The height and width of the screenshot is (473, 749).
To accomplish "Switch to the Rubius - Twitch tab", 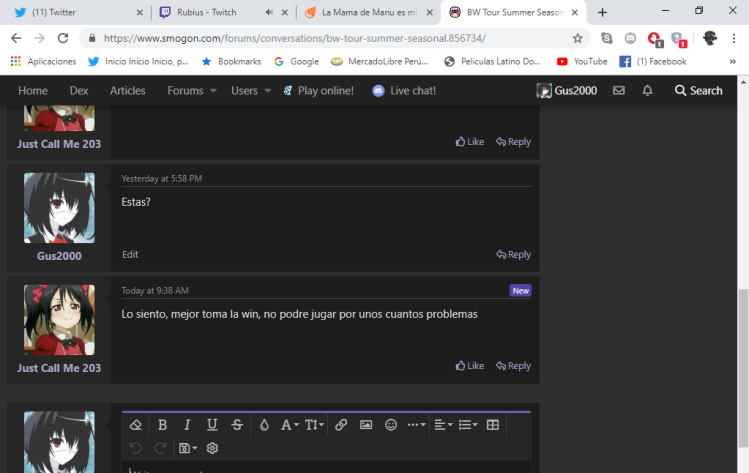I will (206, 12).
